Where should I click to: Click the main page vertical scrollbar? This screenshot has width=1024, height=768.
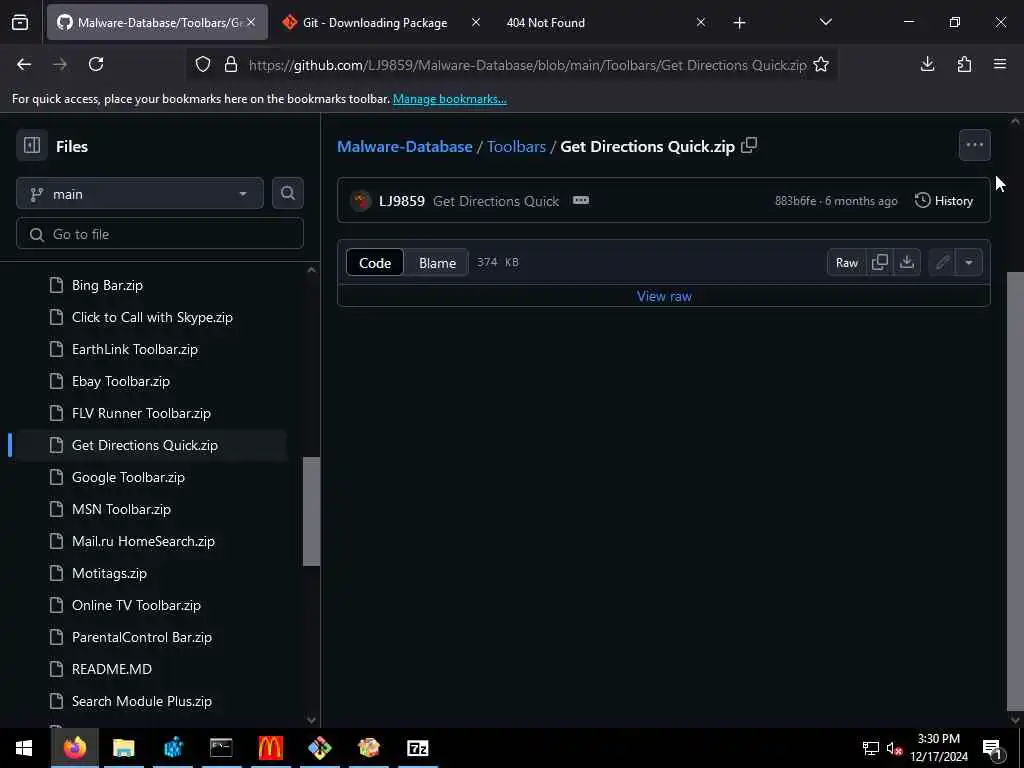1015,490
